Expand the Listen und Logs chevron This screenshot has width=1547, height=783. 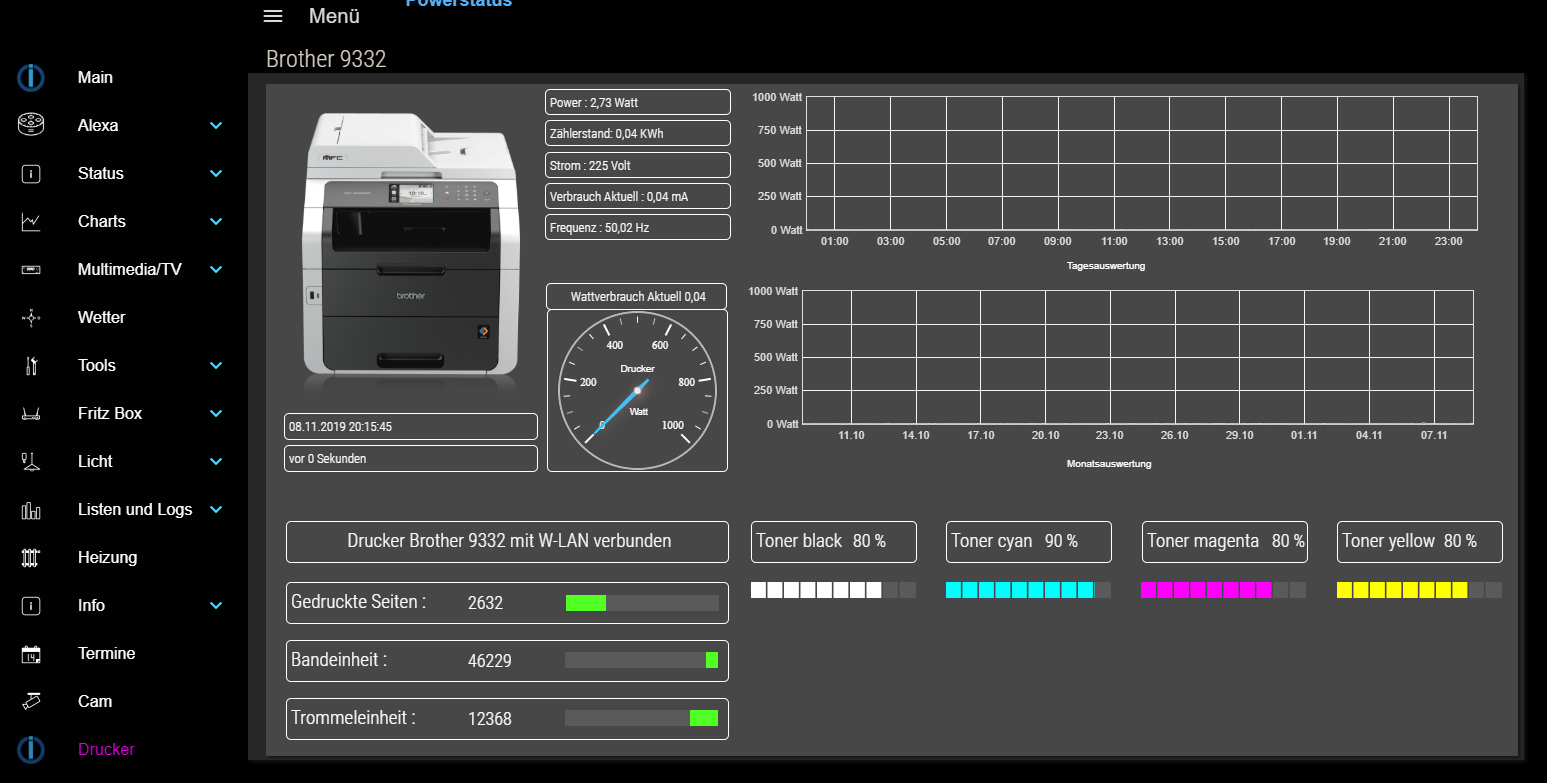pyautogui.click(x=216, y=510)
